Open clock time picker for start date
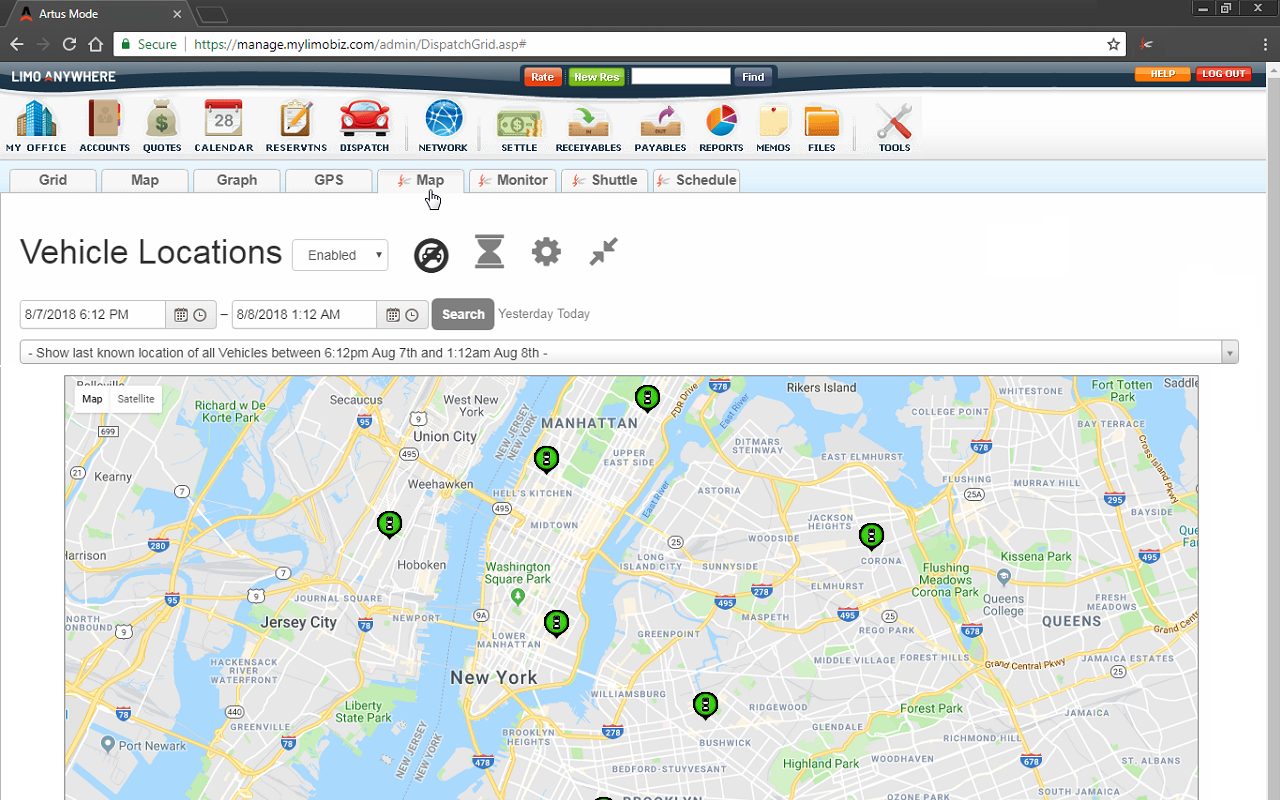 pos(200,315)
